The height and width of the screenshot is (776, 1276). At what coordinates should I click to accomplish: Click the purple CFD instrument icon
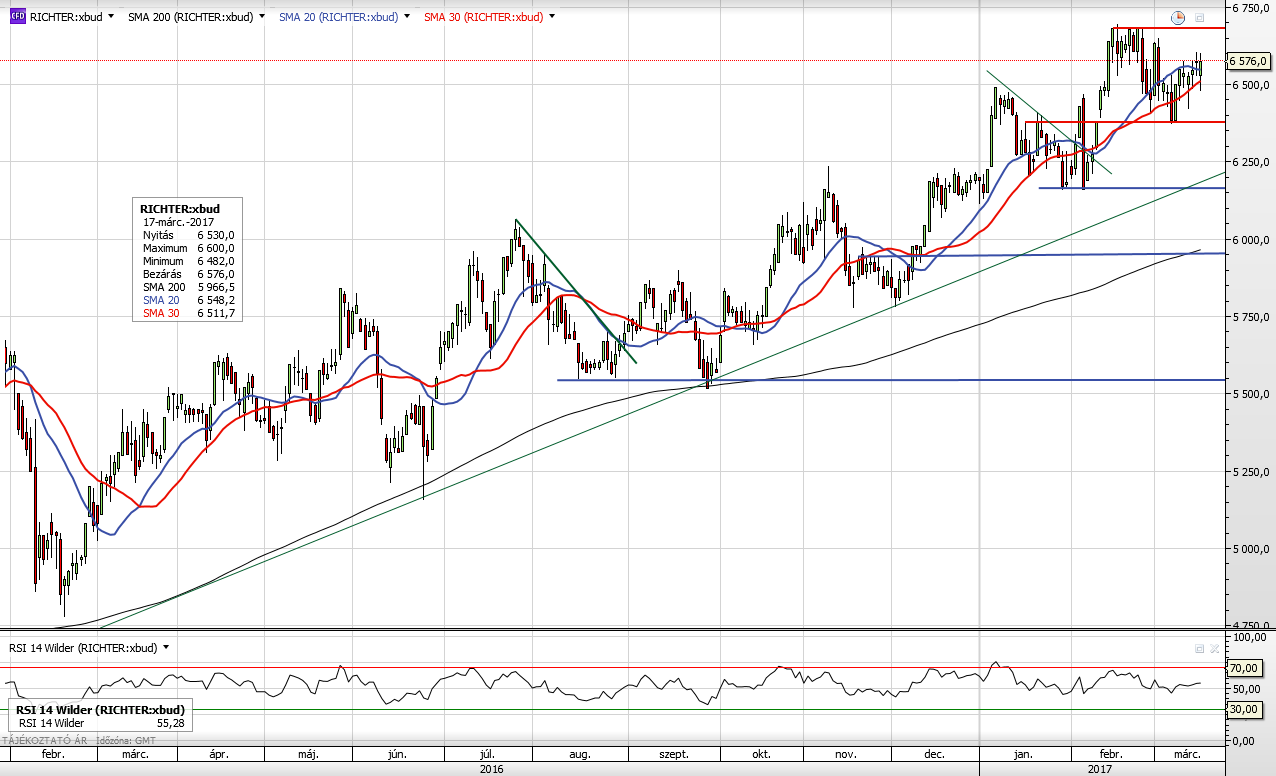coord(16,17)
